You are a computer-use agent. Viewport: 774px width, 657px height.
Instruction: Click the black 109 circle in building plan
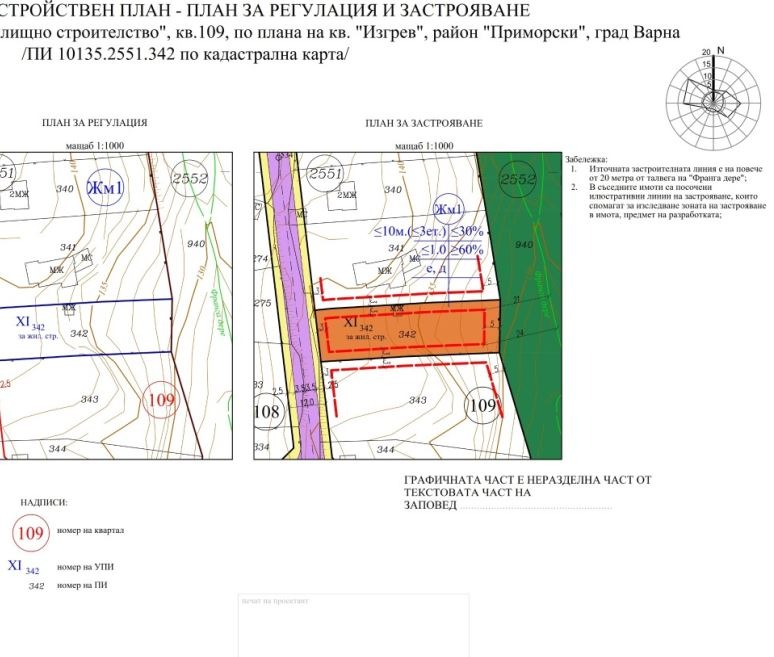[x=483, y=406]
